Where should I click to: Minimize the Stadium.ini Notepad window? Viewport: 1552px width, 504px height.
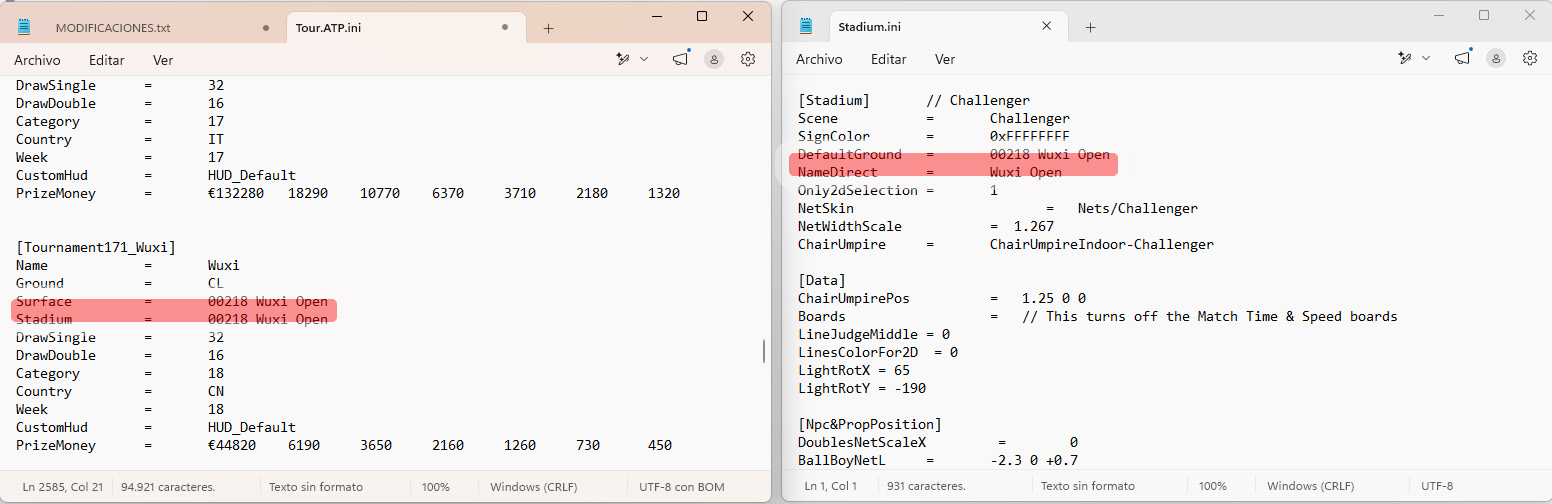[x=1438, y=16]
